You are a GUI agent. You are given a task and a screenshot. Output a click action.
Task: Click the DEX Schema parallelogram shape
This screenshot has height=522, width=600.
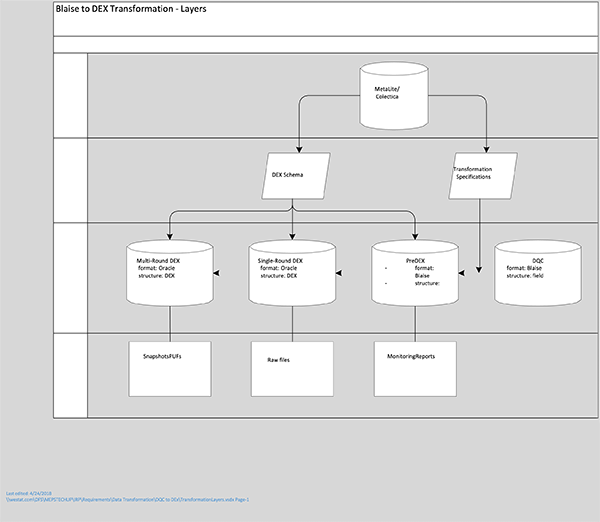pyautogui.click(x=291, y=173)
